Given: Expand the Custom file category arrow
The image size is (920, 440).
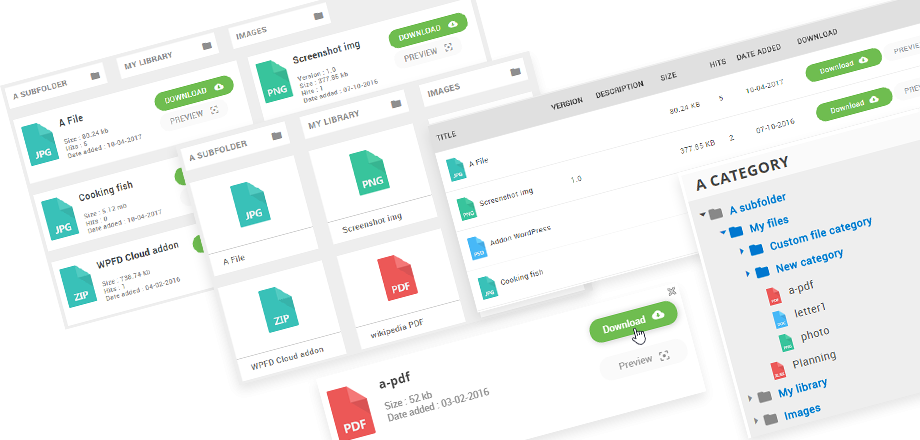Looking at the screenshot, I should (742, 251).
